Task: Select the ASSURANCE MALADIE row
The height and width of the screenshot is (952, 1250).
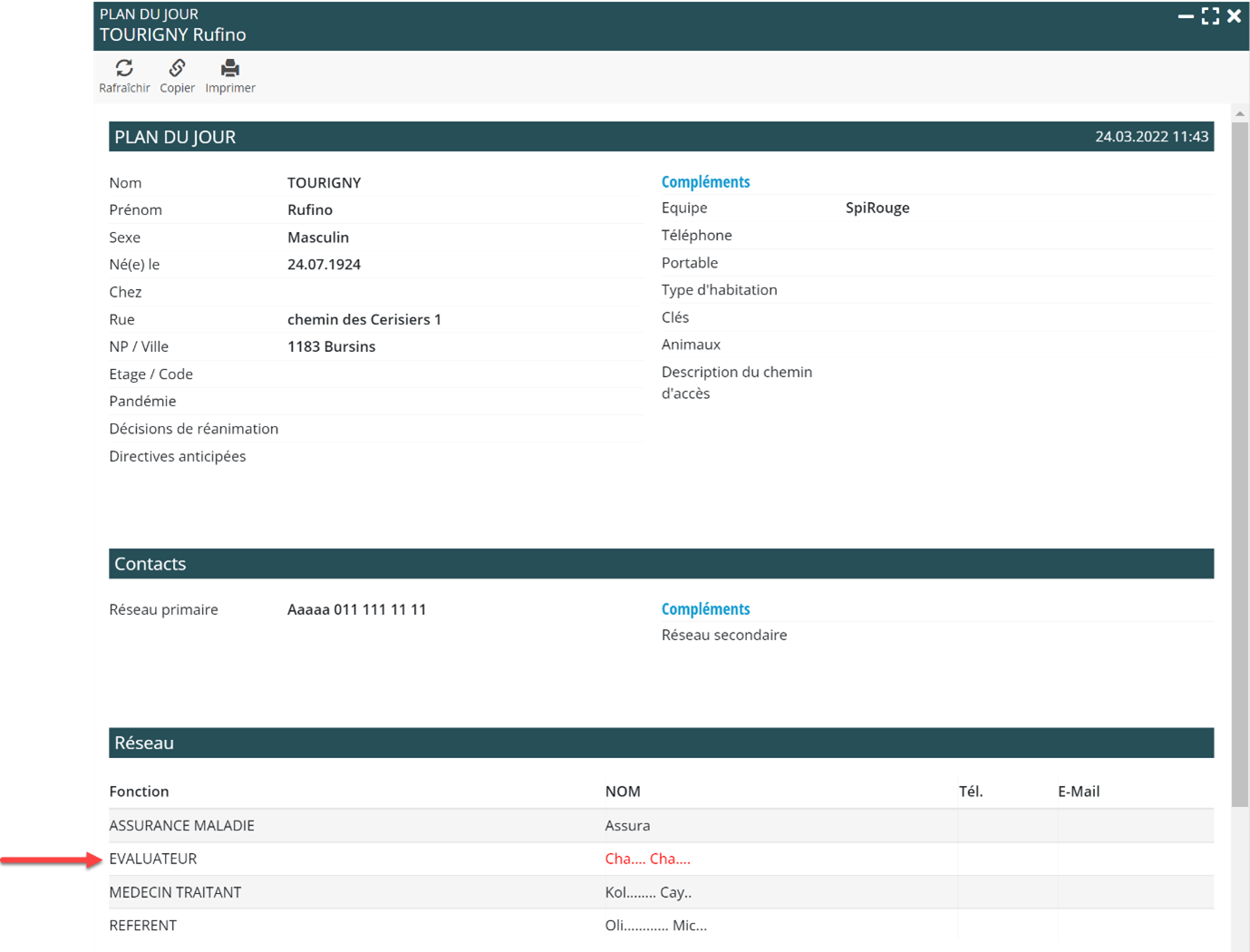Action: (x=181, y=825)
